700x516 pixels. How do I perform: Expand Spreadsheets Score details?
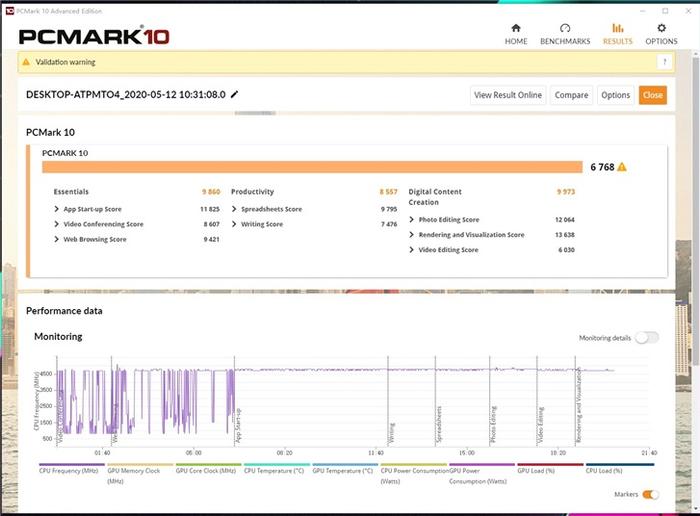[234, 209]
